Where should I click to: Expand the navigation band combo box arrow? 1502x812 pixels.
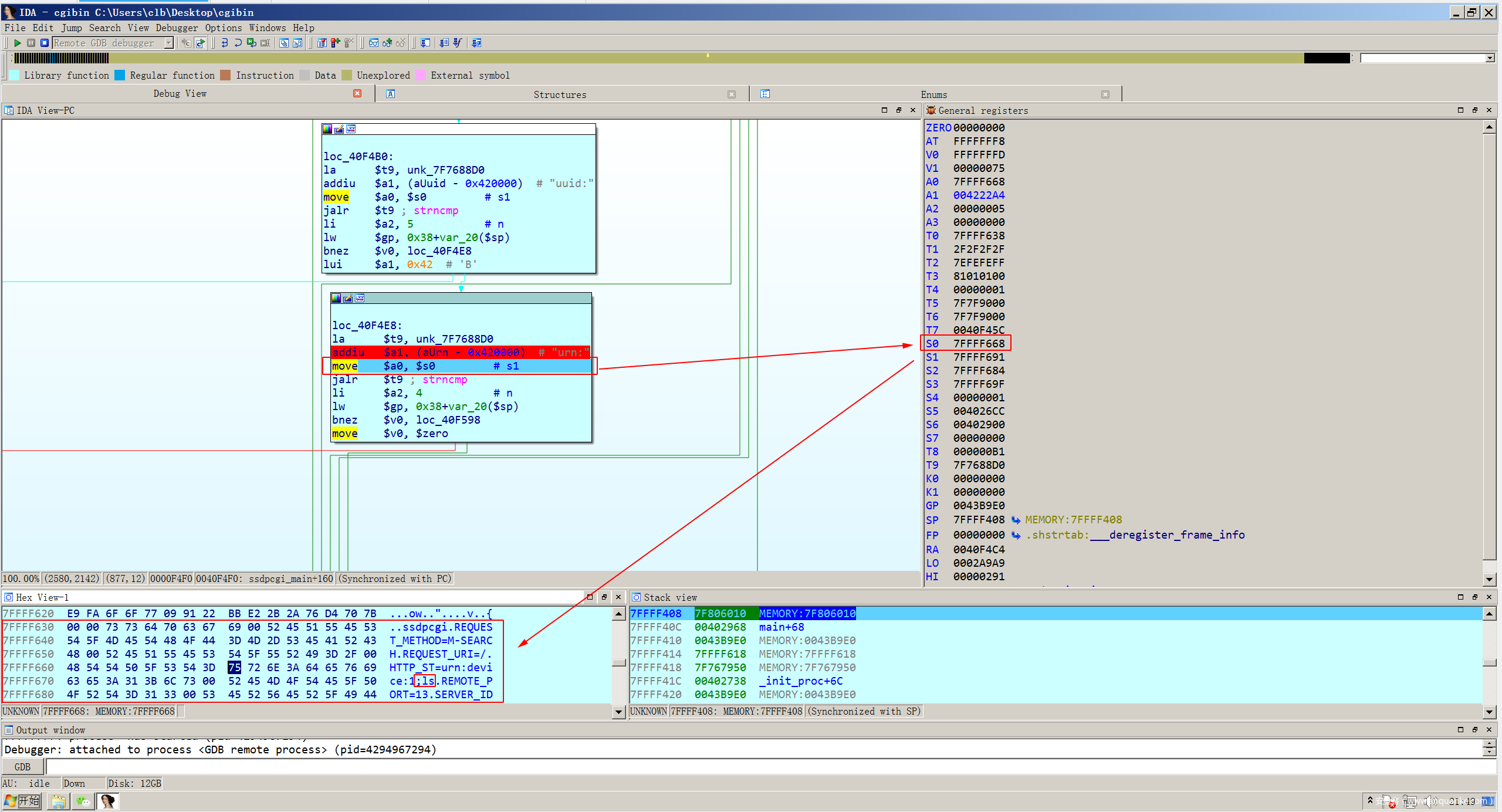point(1490,58)
